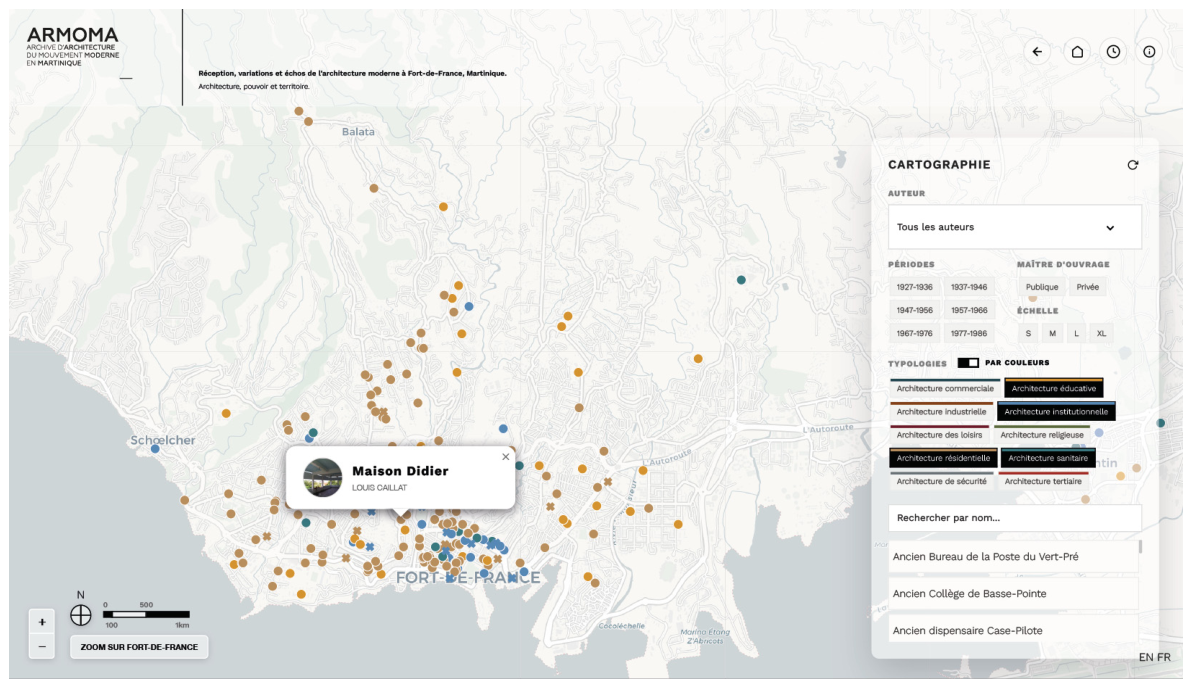Click the Zoom sur Fort-de-France button

139,647
